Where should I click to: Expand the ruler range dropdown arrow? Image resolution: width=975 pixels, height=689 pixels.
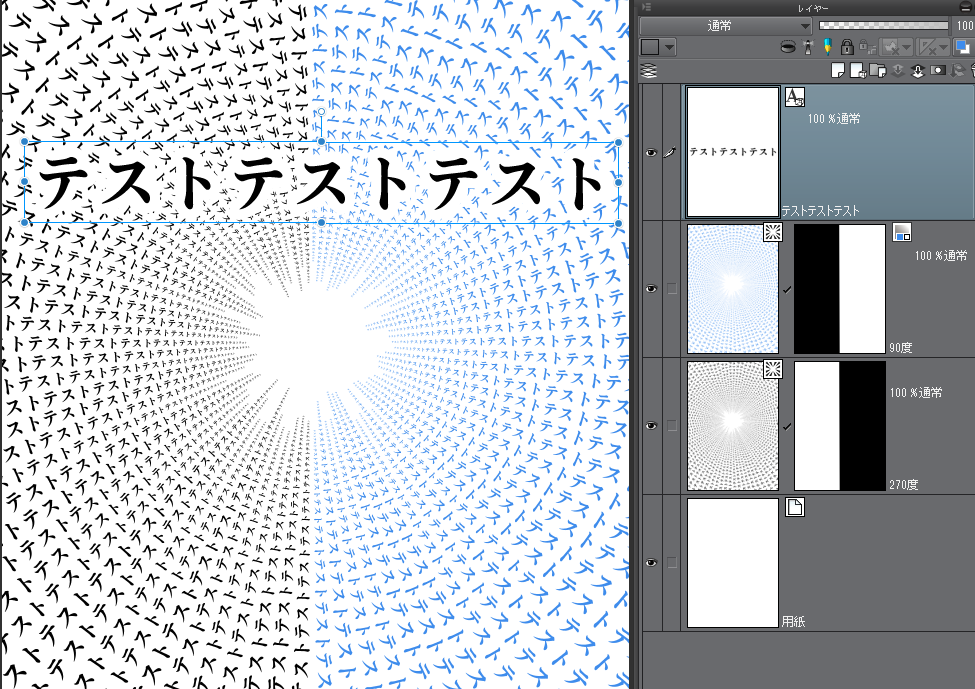(x=944, y=47)
